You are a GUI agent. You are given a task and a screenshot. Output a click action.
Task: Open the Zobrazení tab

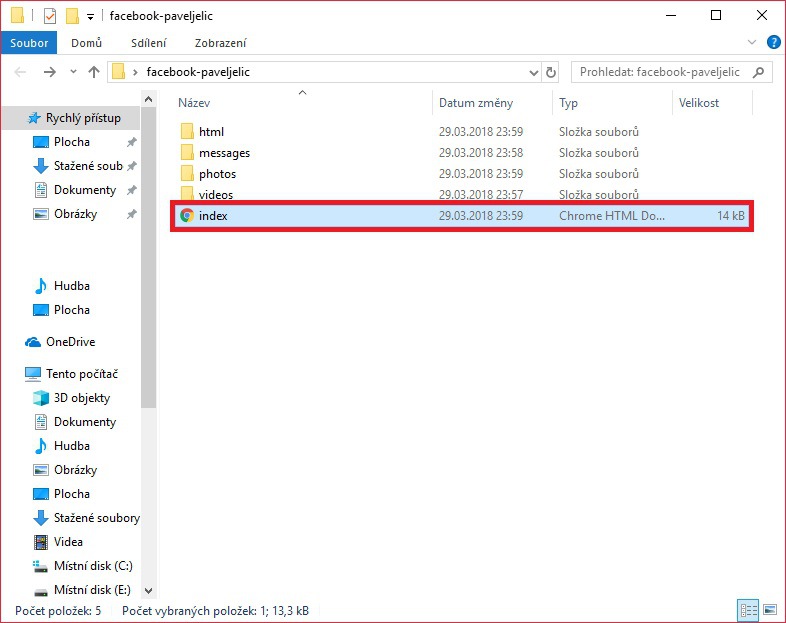pyautogui.click(x=221, y=43)
